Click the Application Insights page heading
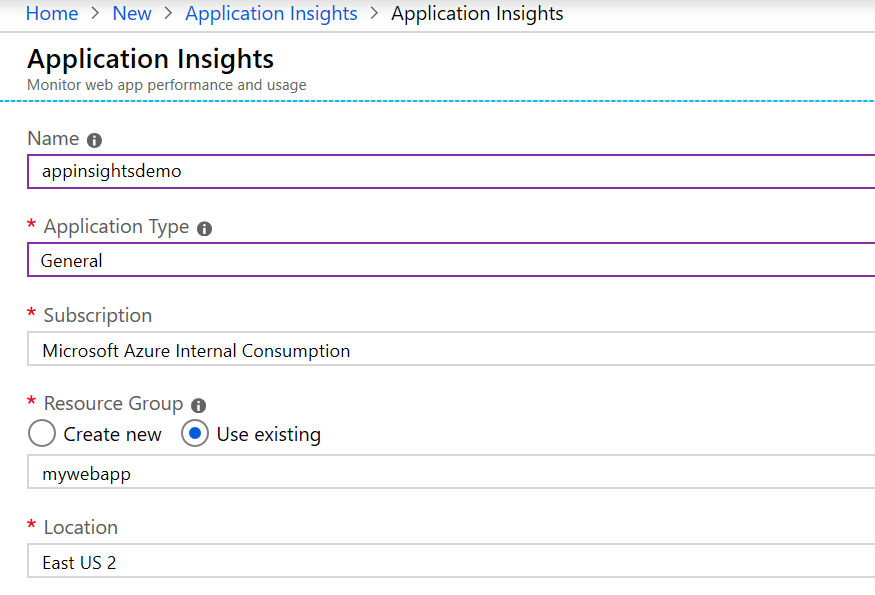This screenshot has width=875, height=595. pyautogui.click(x=150, y=59)
